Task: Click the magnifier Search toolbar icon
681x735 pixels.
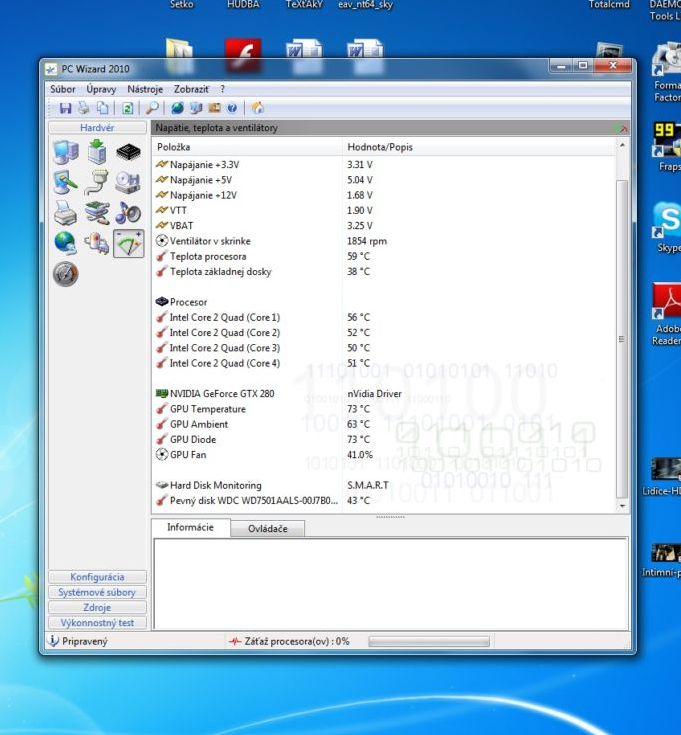Action: click(152, 108)
